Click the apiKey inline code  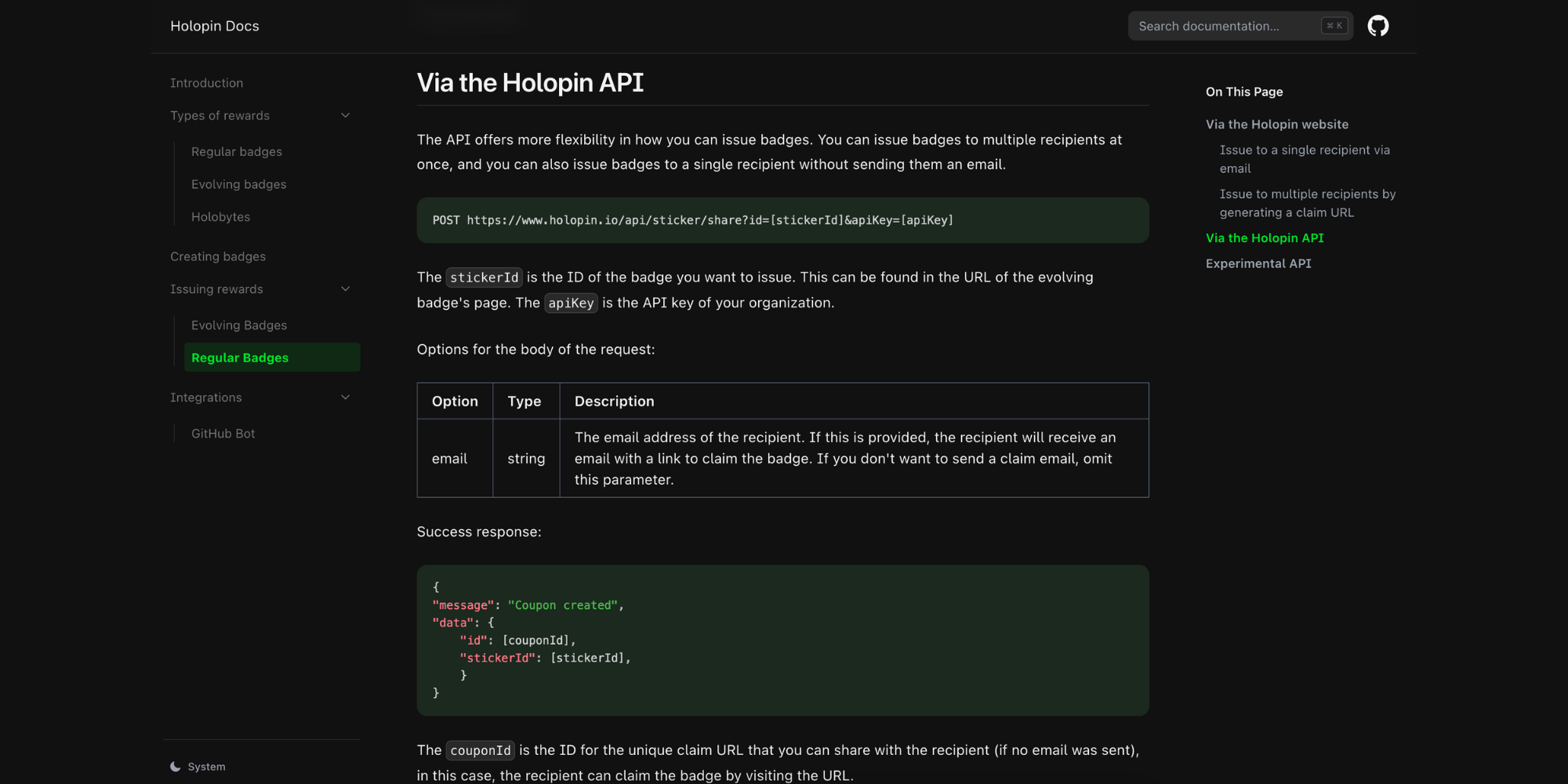[571, 303]
